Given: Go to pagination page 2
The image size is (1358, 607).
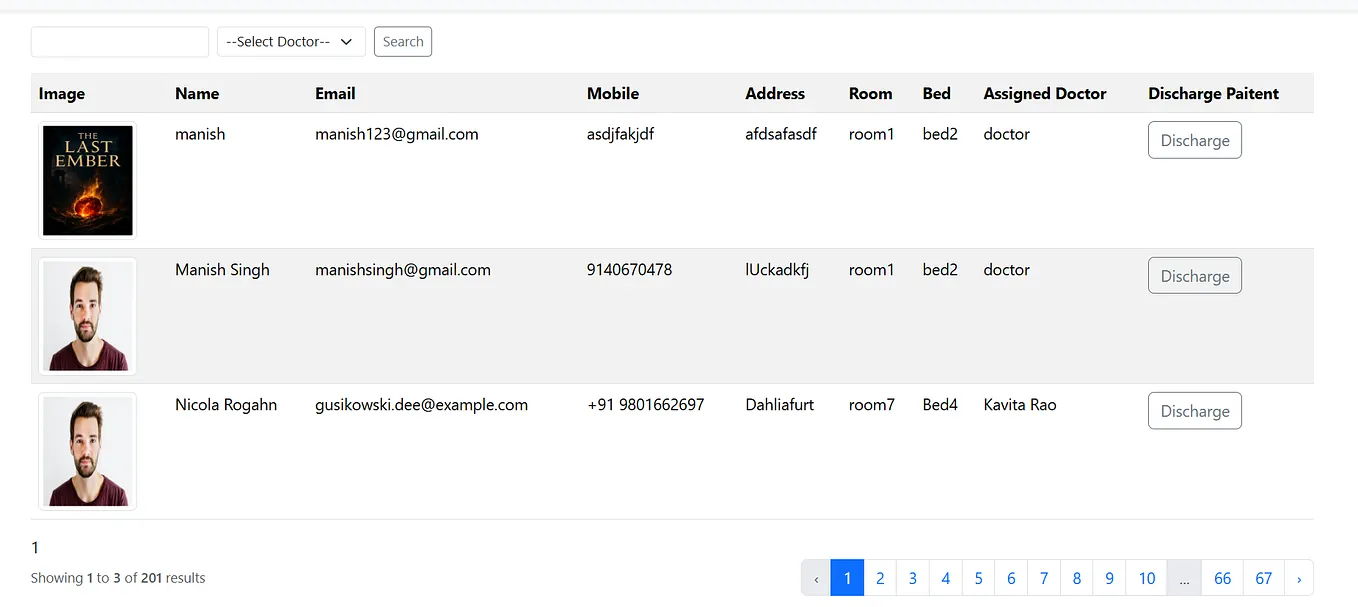Looking at the screenshot, I should point(880,578).
